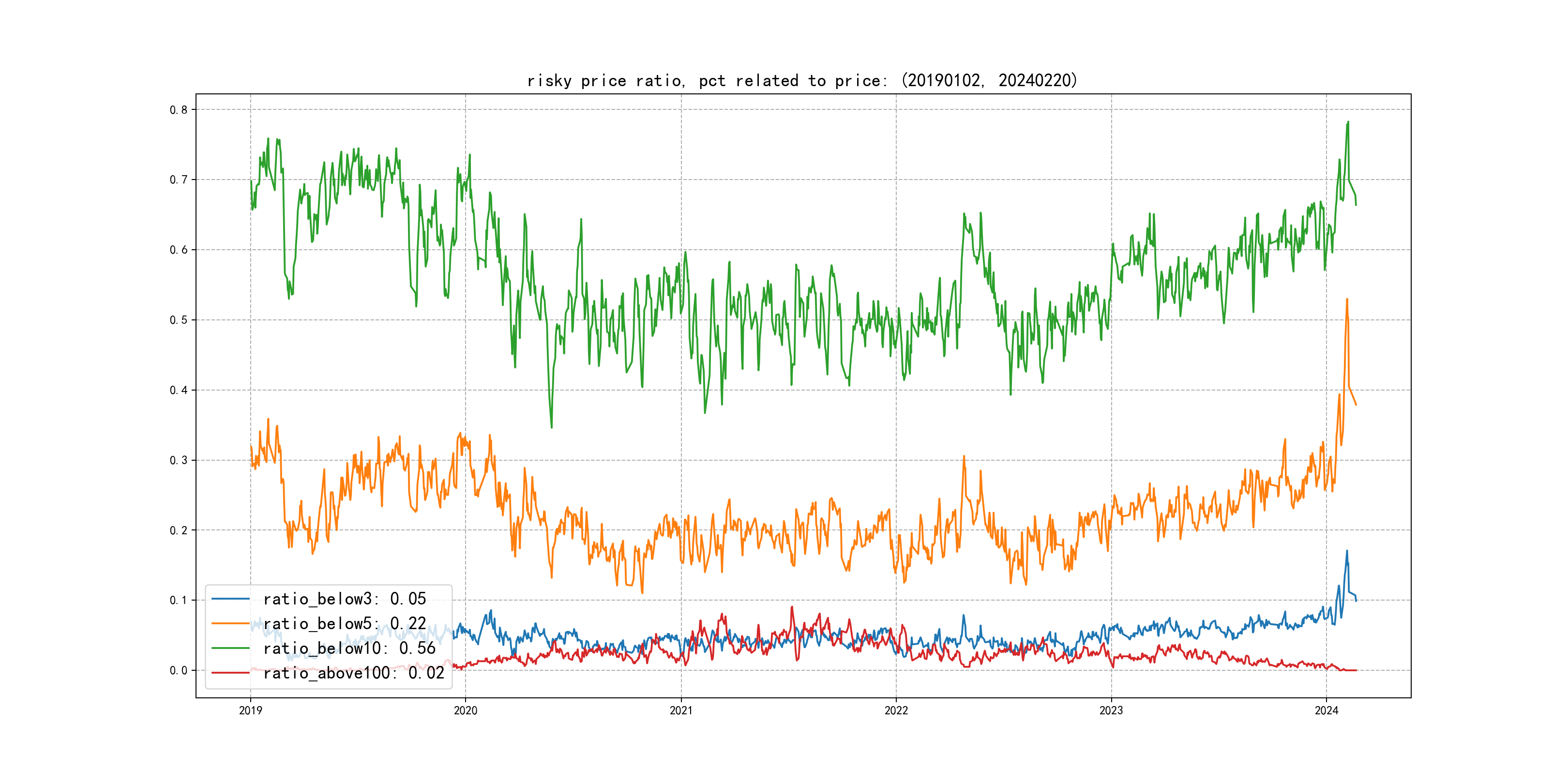Click the blue ratio_below3 legend line
This screenshot has height=784, width=1568.
tap(230, 599)
